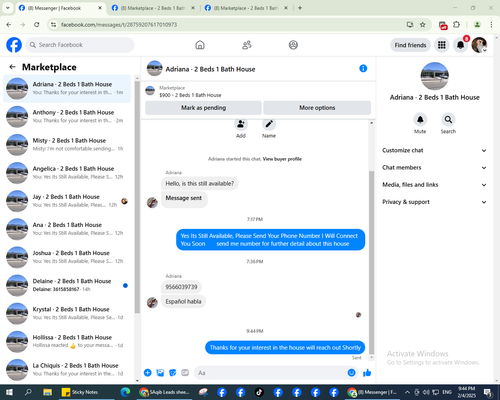This screenshot has height=400, width=500.
Task: Switch to the second Marketplace browser tab
Action: tap(153, 8)
